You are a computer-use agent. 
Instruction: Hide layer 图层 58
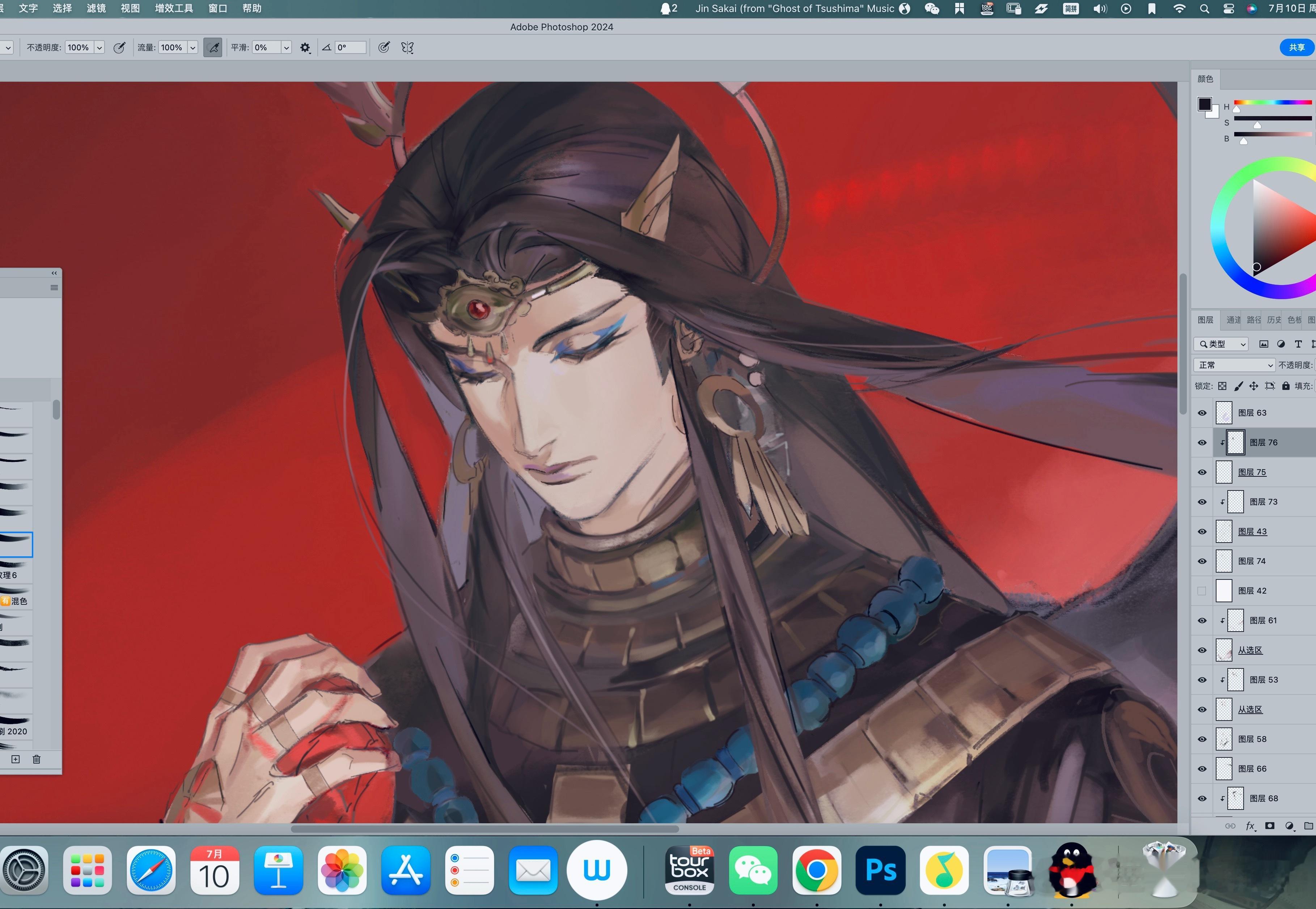(1202, 739)
